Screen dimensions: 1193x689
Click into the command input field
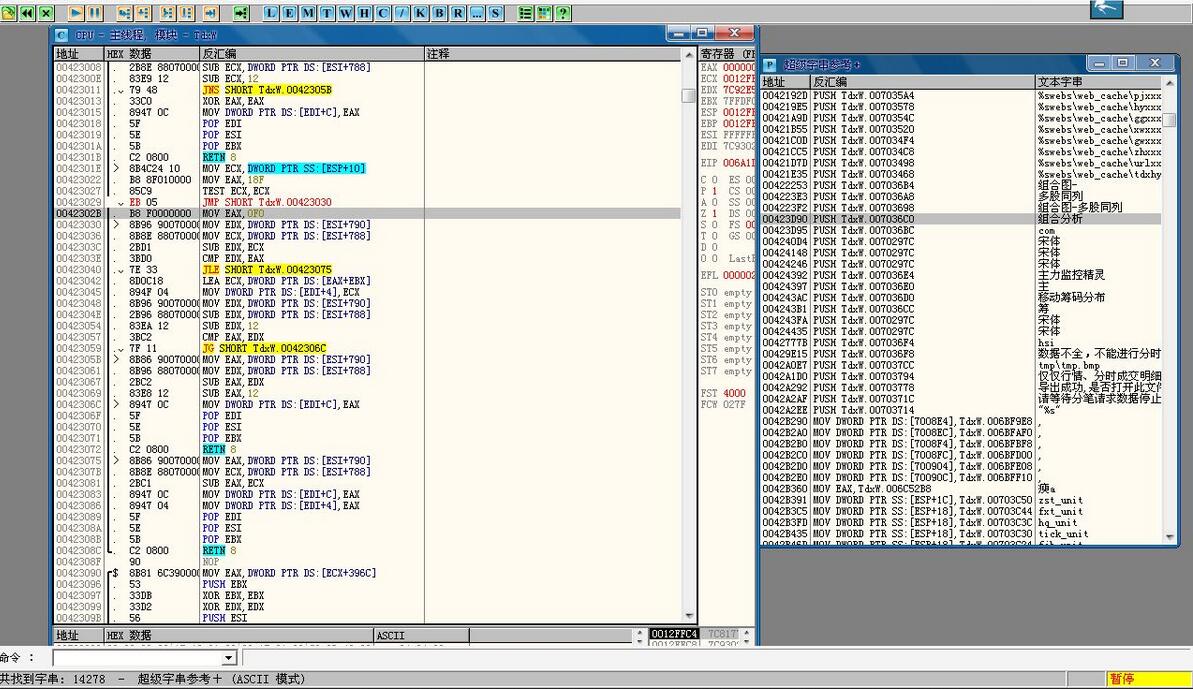pyautogui.click(x=135, y=658)
